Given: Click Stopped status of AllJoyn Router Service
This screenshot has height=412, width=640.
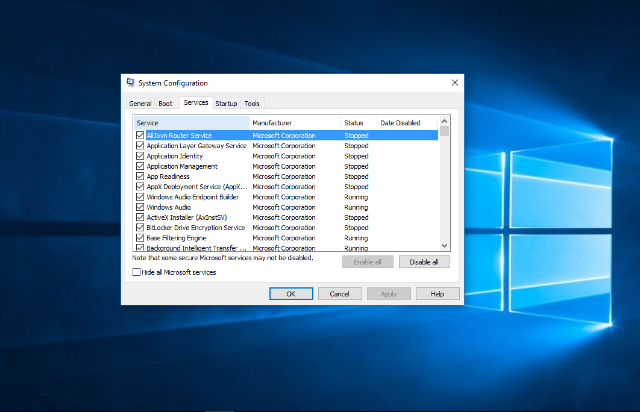Looking at the screenshot, I should click(x=356, y=135).
